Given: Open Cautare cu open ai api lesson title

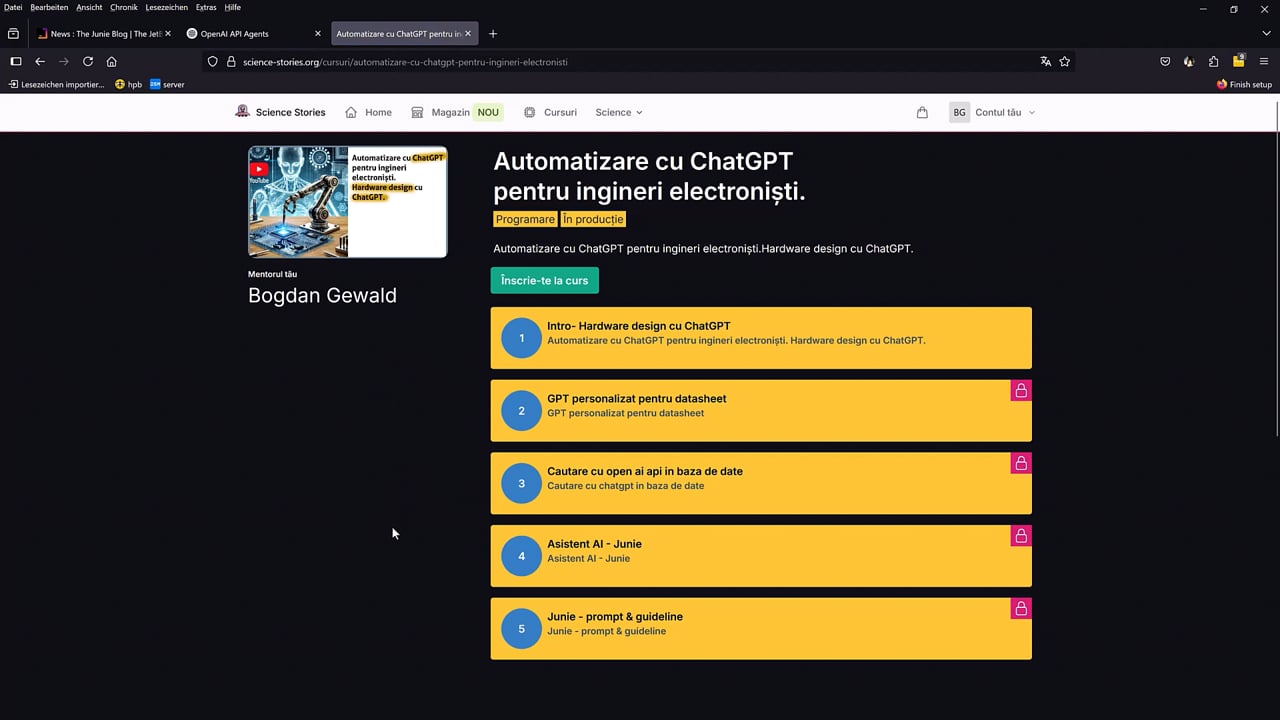Looking at the screenshot, I should (645, 471).
